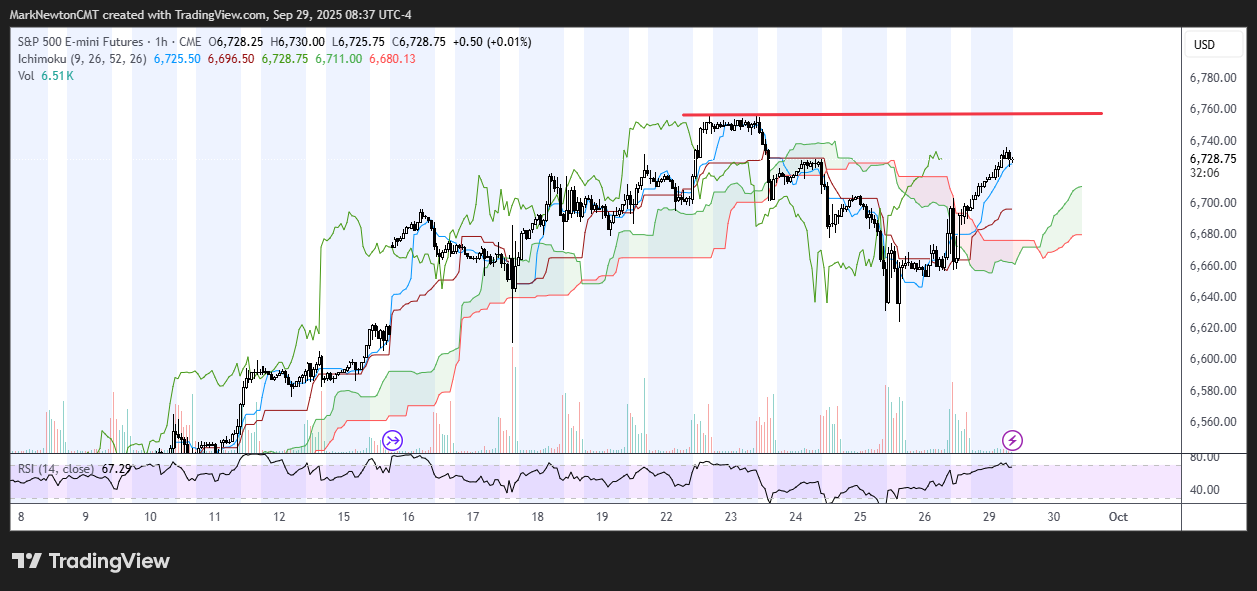Click the 6,760.00 price axis label
Viewport: 1257px width, 591px height.
click(1213, 109)
